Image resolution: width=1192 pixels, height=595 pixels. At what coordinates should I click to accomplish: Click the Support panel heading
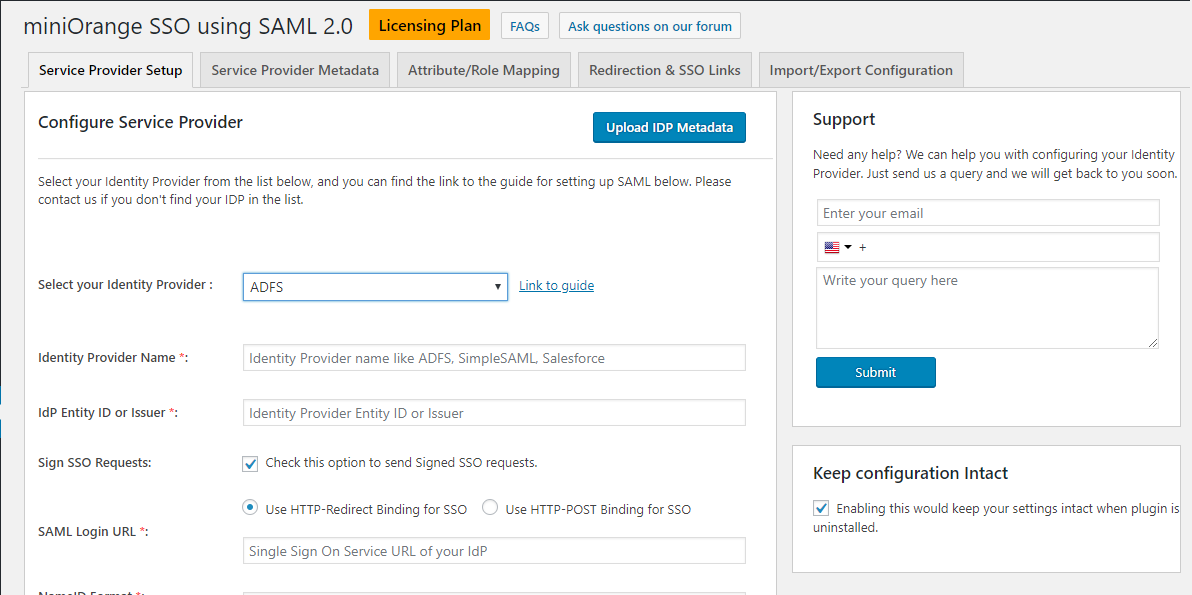coord(844,119)
